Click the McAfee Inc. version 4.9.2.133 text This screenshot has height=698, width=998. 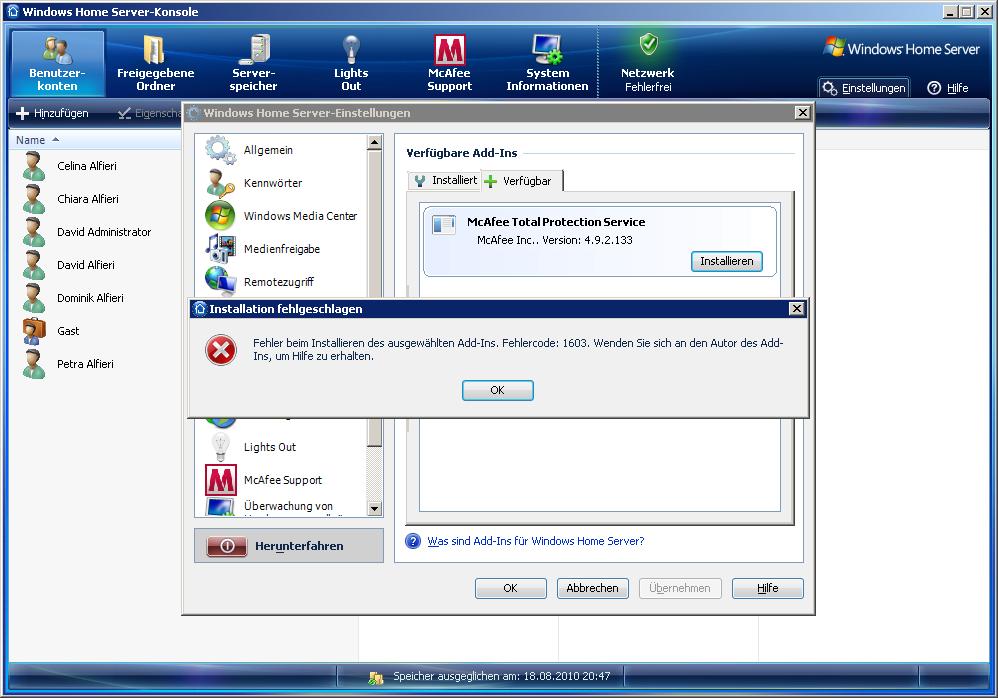pyautogui.click(x=554, y=240)
